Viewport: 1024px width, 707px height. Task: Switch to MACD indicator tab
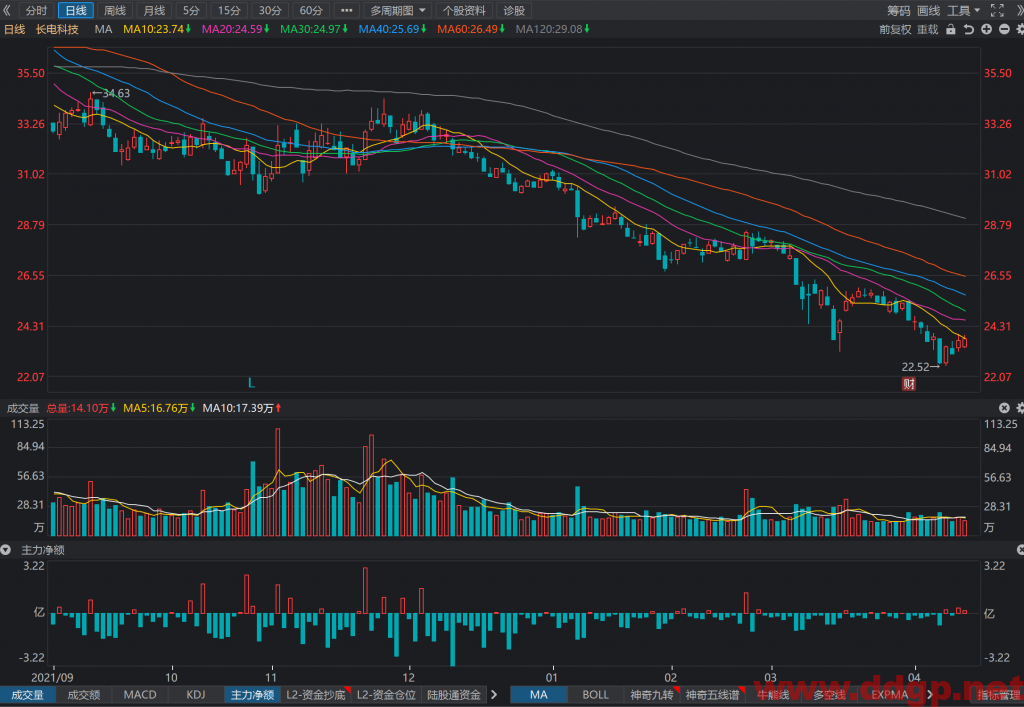[140, 695]
